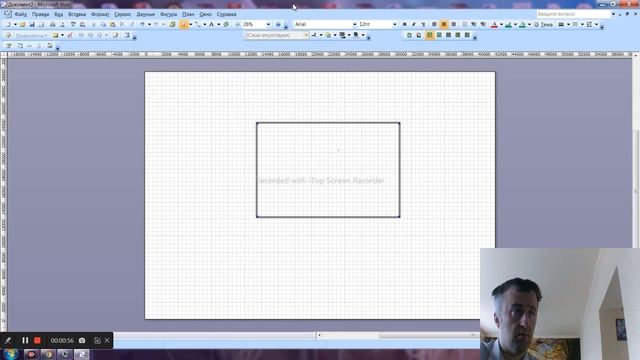Open the Вид menu
The height and width of the screenshot is (360, 640).
pos(58,14)
